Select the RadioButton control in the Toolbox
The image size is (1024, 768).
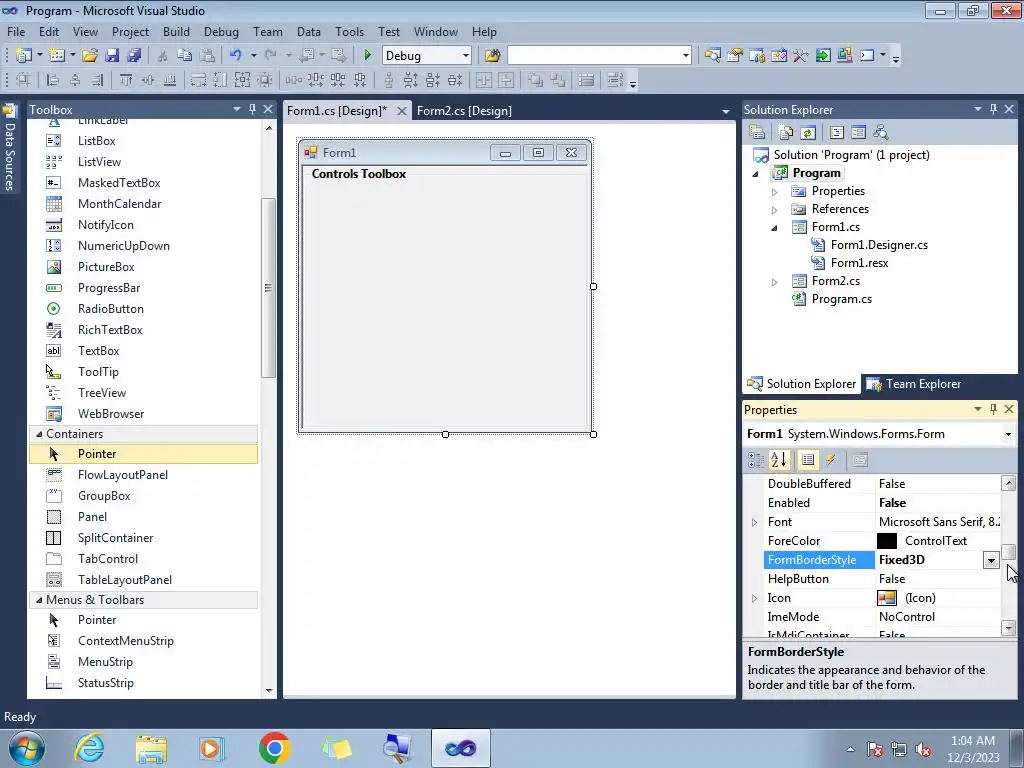pyautogui.click(x=110, y=309)
